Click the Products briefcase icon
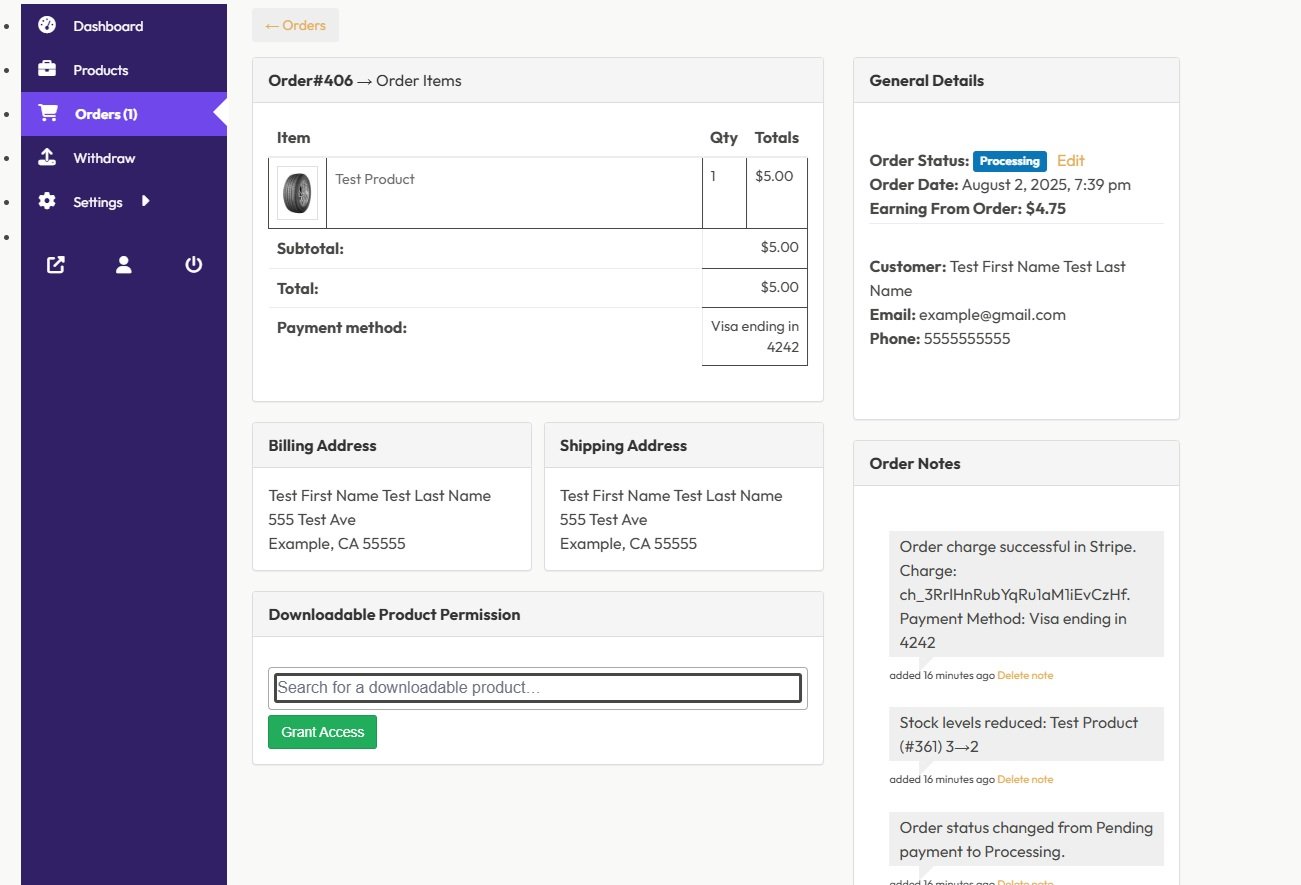 click(47, 70)
